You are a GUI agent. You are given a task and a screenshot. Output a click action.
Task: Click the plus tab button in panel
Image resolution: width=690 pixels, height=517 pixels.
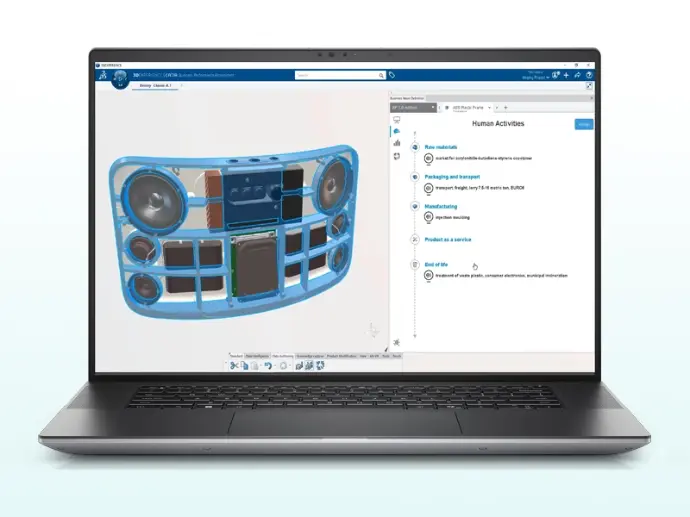[x=506, y=108]
